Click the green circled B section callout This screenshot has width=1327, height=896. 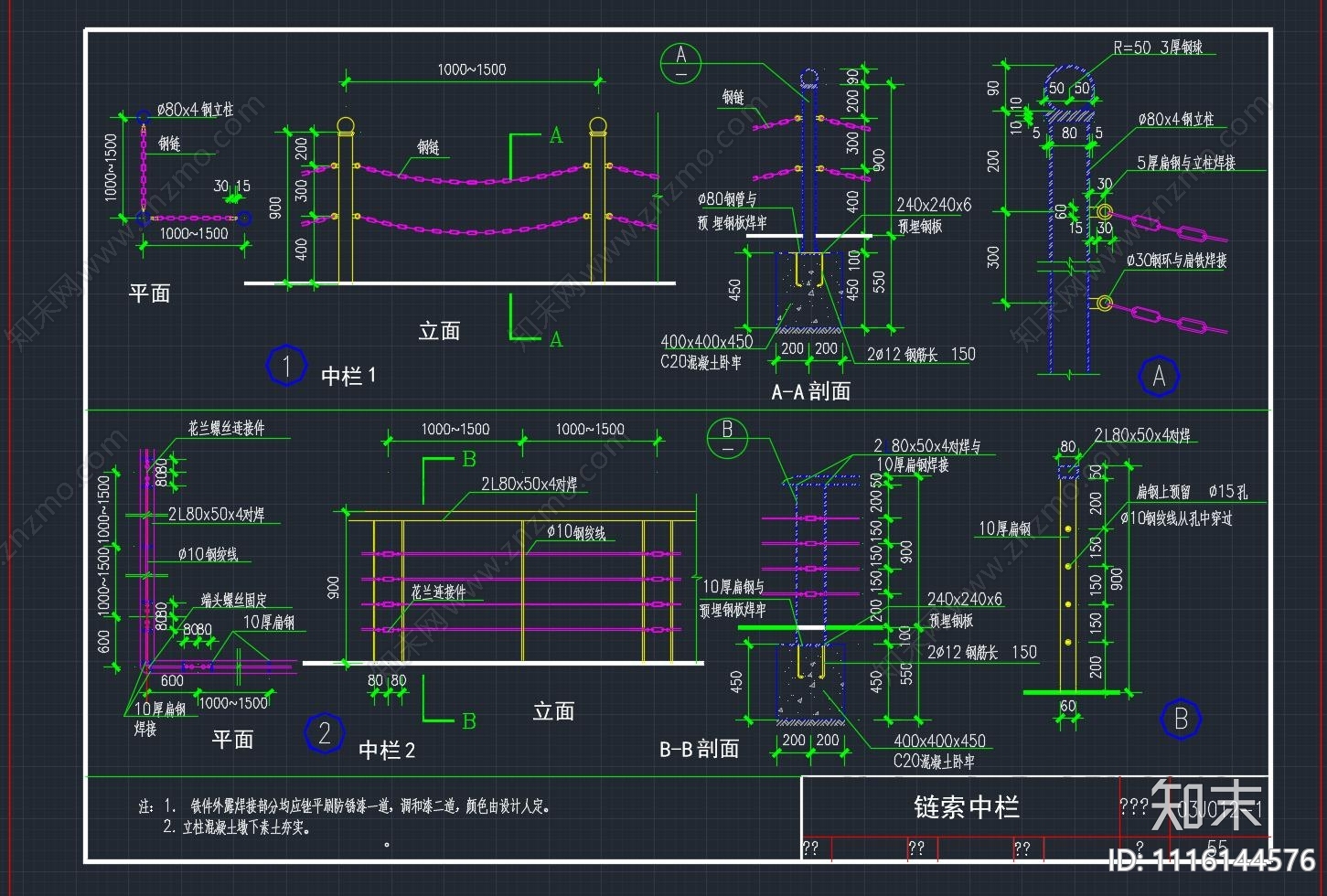pyautogui.click(x=728, y=438)
